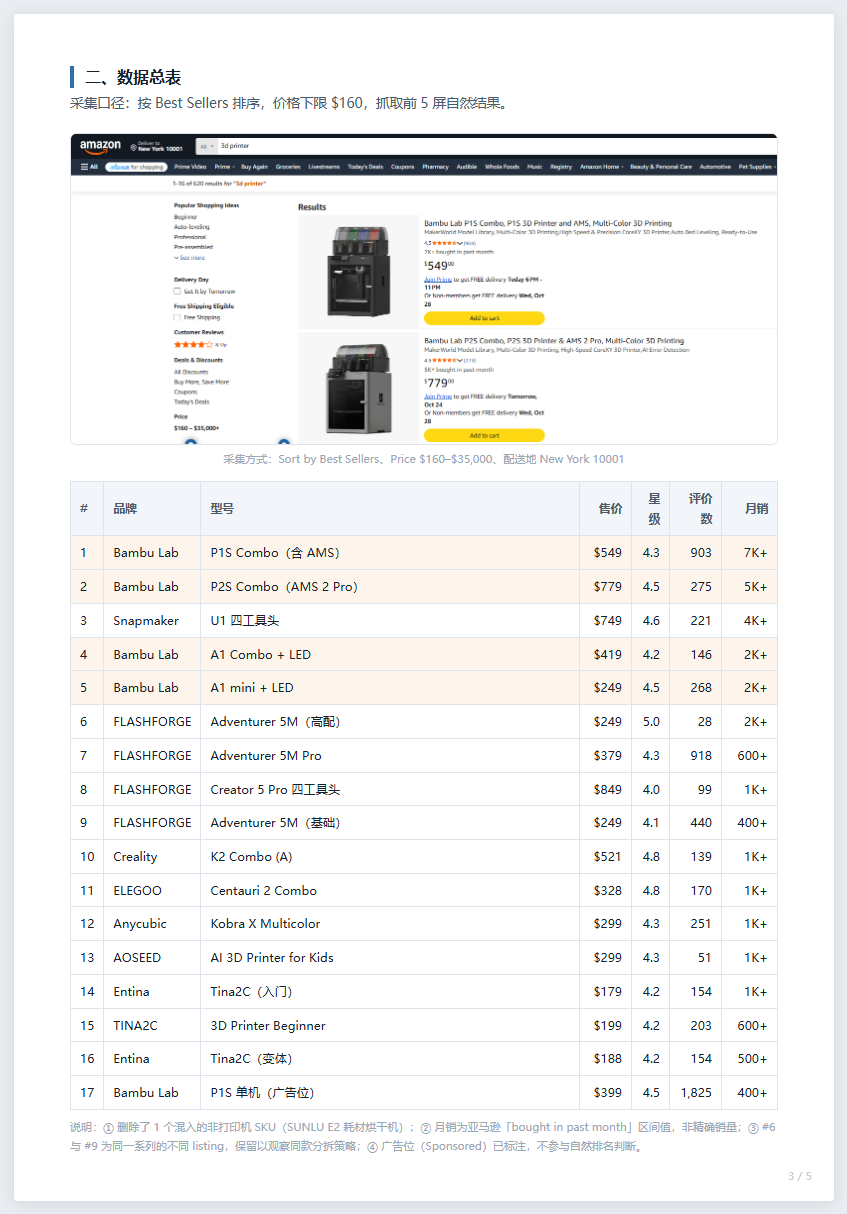The height and width of the screenshot is (1214, 847).
Task: Open the All hamburger menu in Amazon nav
Action: coord(89,167)
